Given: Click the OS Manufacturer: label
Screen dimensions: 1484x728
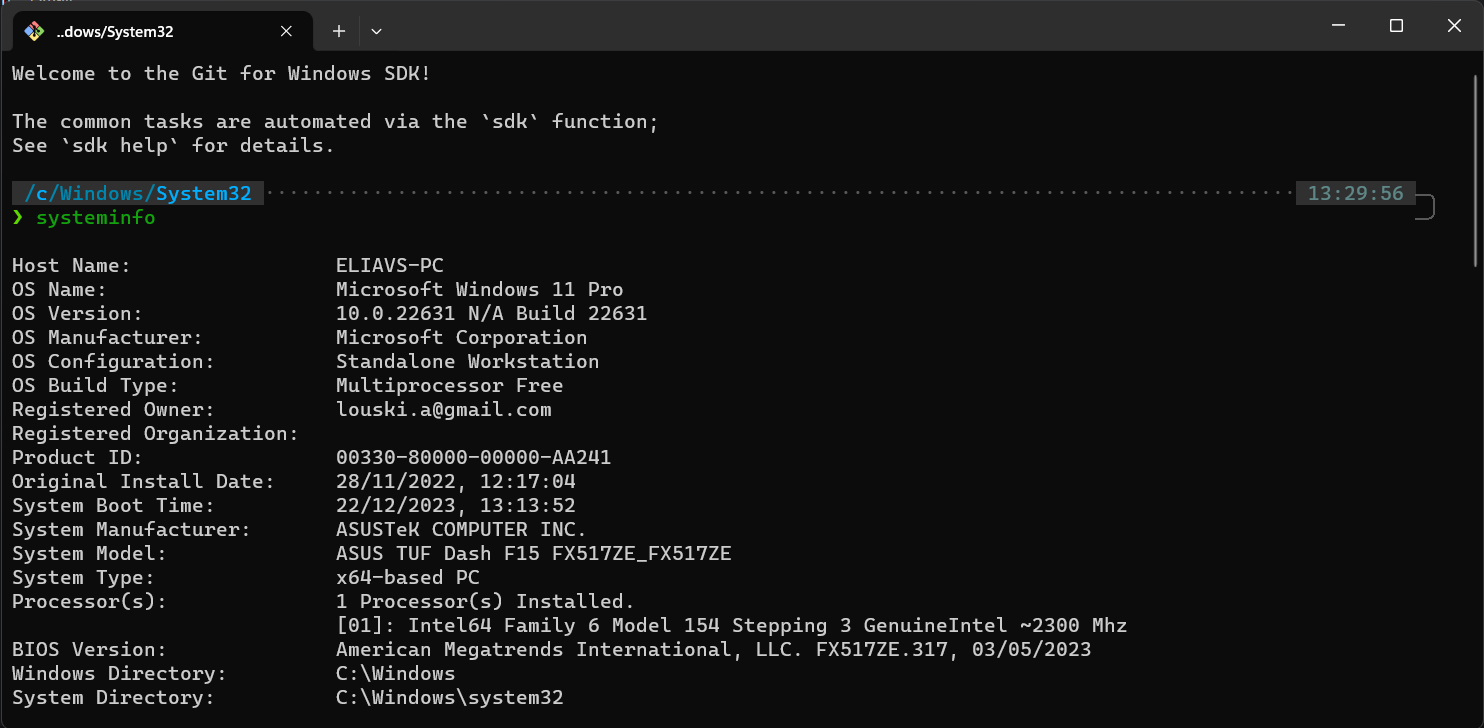Looking at the screenshot, I should pos(108,337).
